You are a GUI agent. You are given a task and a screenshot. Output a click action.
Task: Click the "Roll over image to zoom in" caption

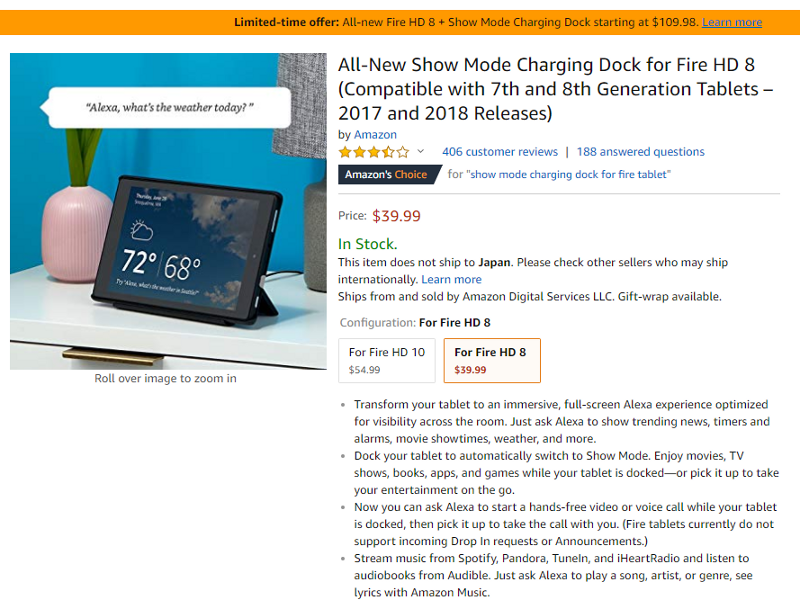pyautogui.click(x=165, y=380)
